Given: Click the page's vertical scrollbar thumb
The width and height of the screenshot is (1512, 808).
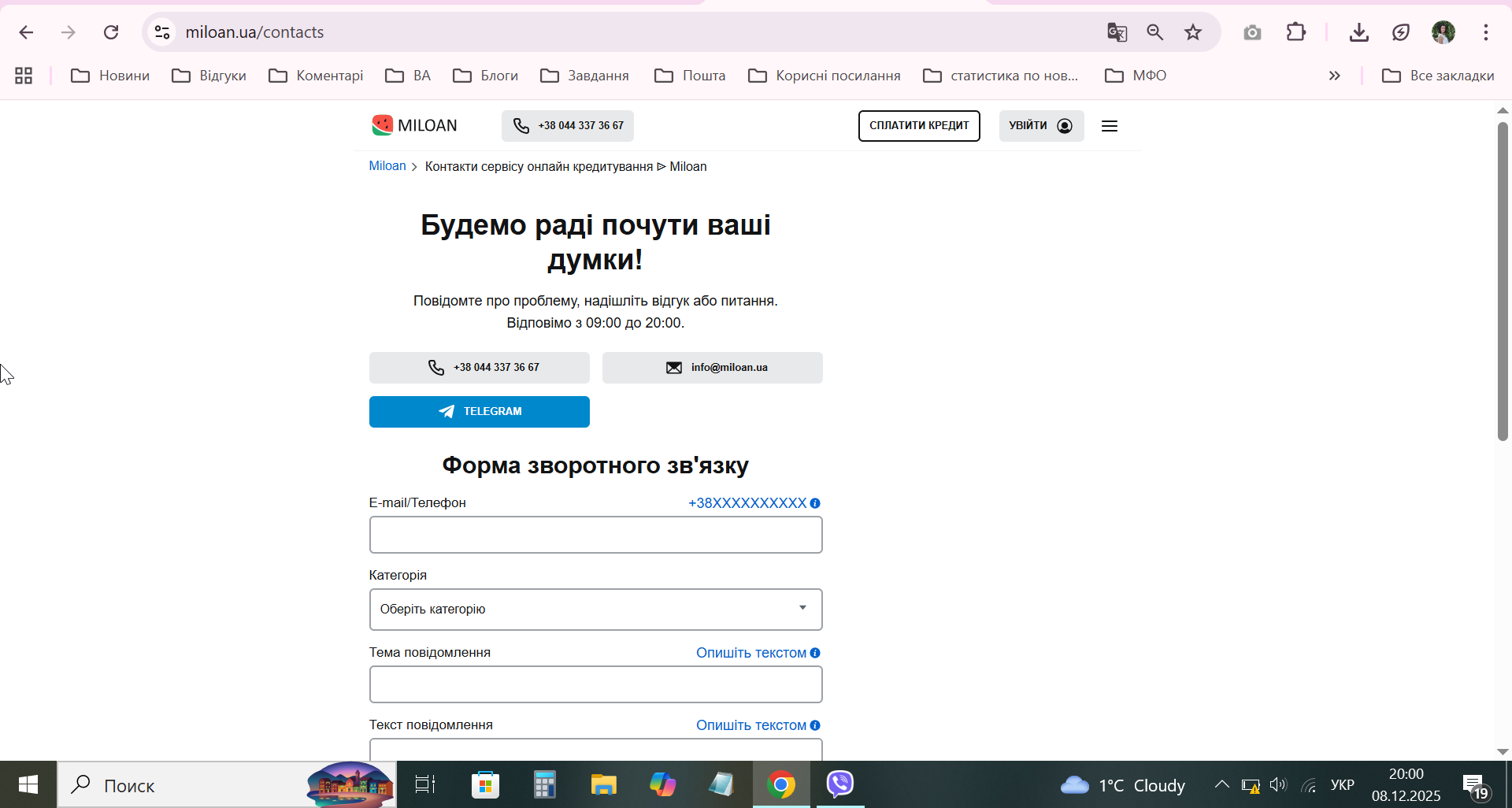Looking at the screenshot, I should pos(1503,281).
